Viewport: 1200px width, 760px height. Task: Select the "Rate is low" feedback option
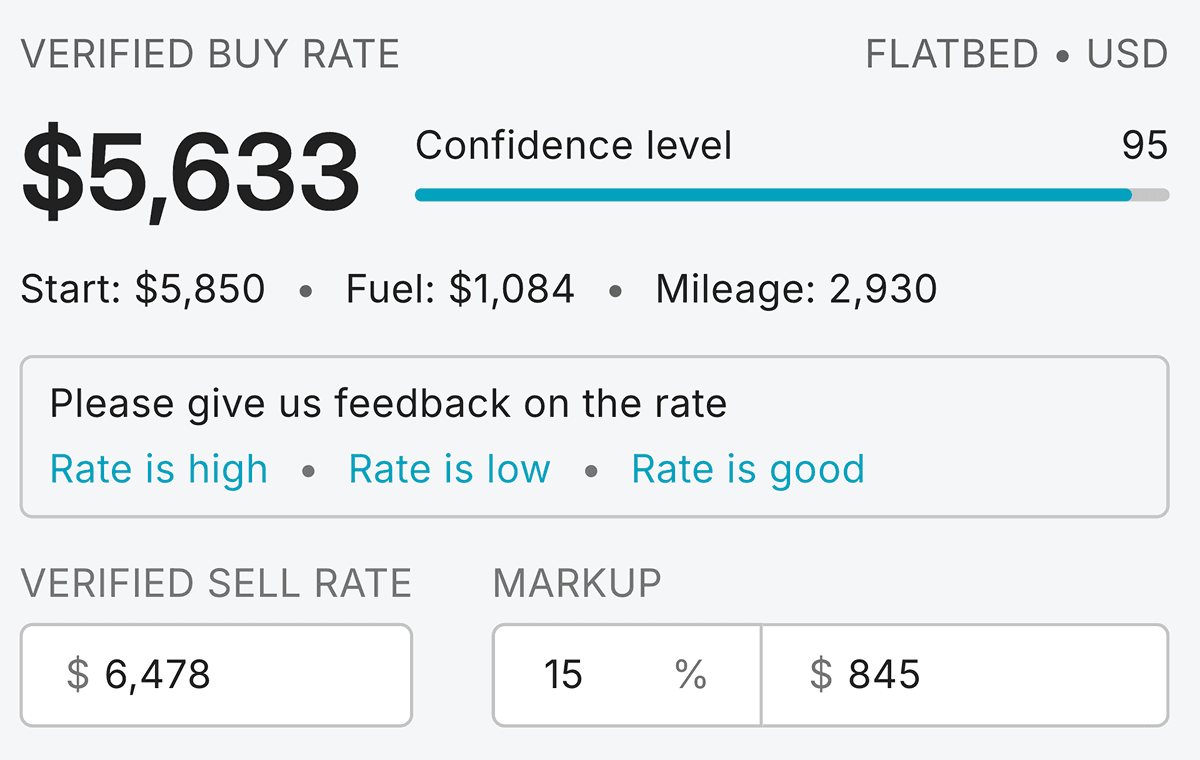tap(449, 469)
